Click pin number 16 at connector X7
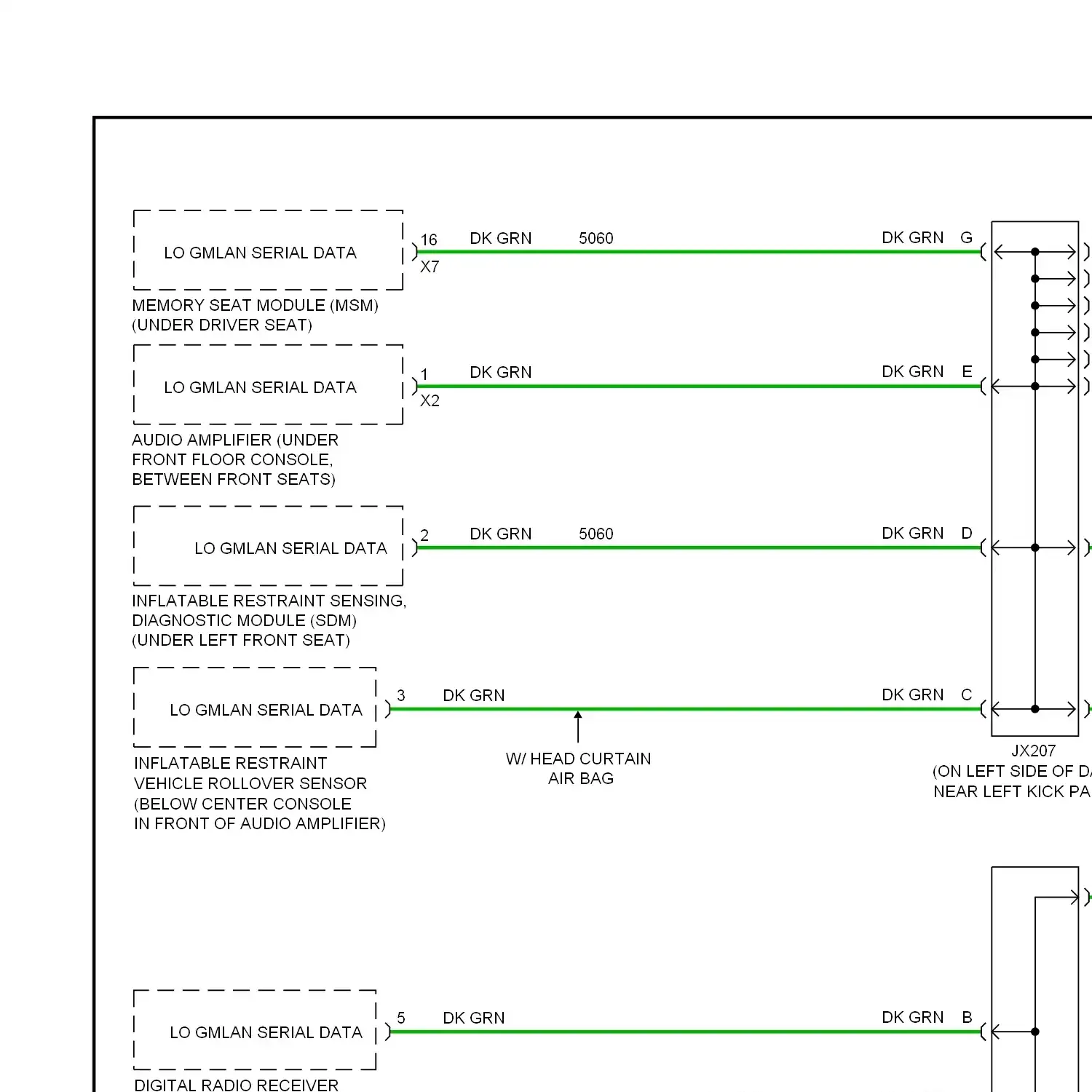1092x1092 pixels. [x=429, y=240]
